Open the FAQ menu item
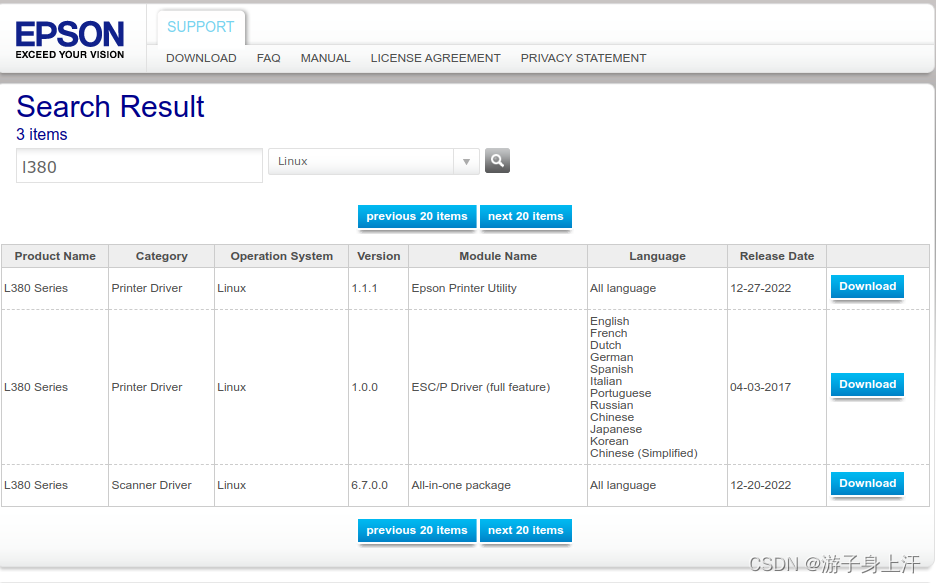The width and height of the screenshot is (936, 583). click(x=269, y=58)
